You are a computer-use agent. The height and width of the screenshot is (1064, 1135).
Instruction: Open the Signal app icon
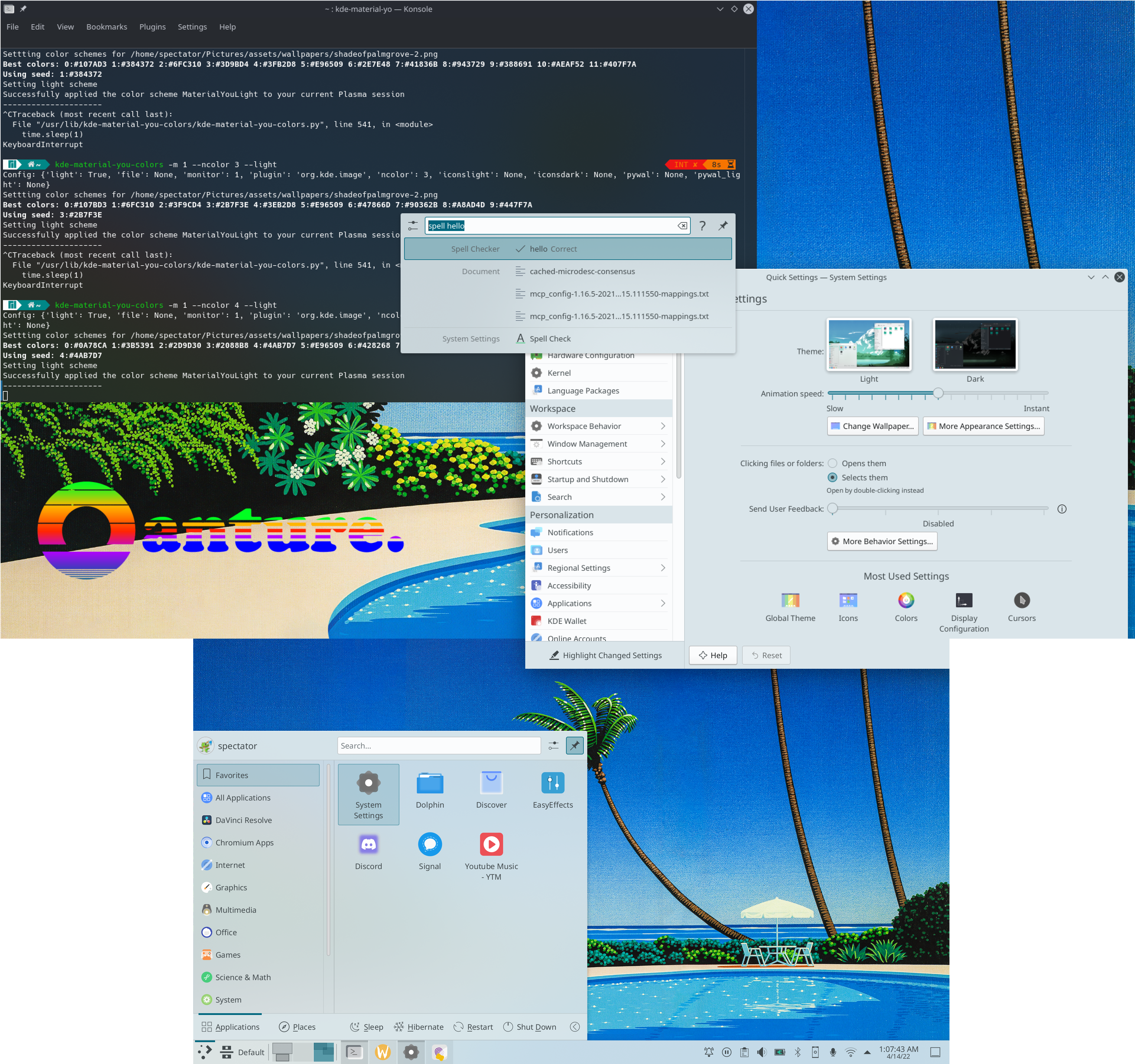coord(429,844)
